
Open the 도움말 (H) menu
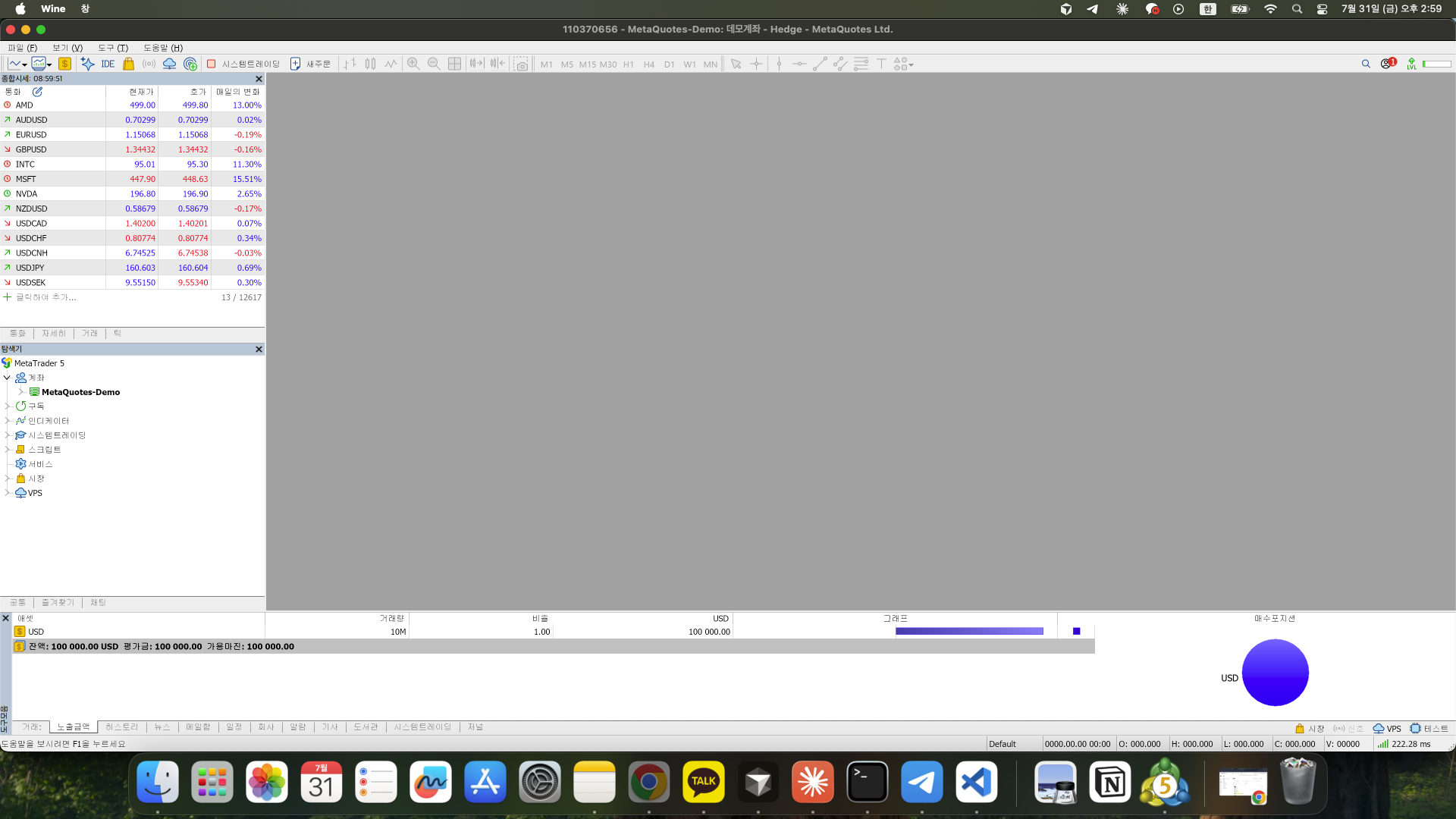(163, 48)
